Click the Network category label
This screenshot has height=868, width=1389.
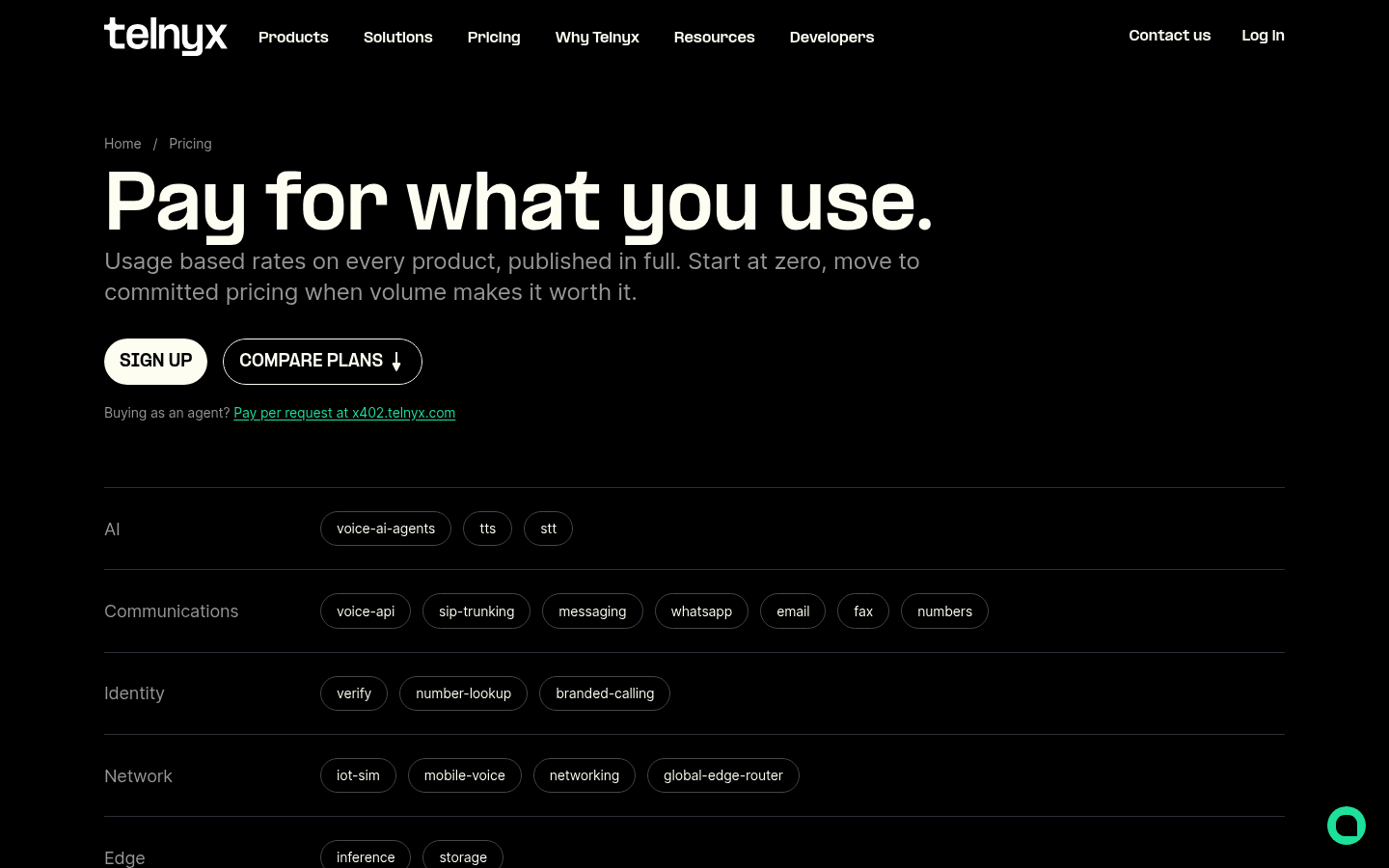[x=138, y=776]
